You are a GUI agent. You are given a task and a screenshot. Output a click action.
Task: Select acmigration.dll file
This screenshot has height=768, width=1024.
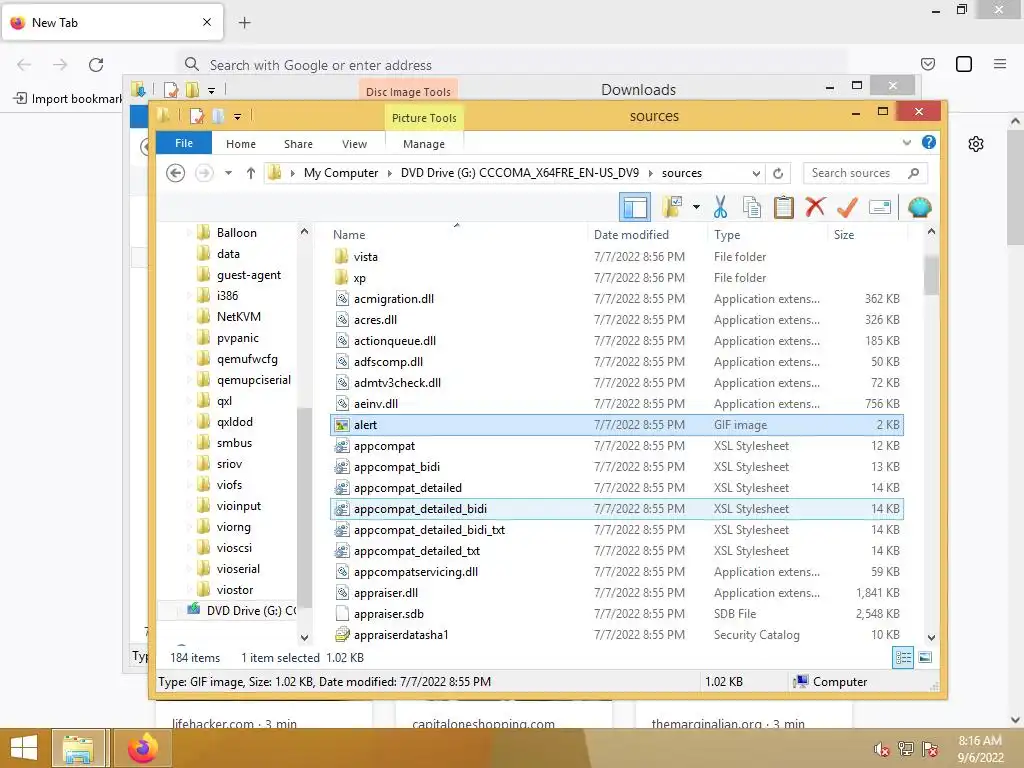click(616, 298)
